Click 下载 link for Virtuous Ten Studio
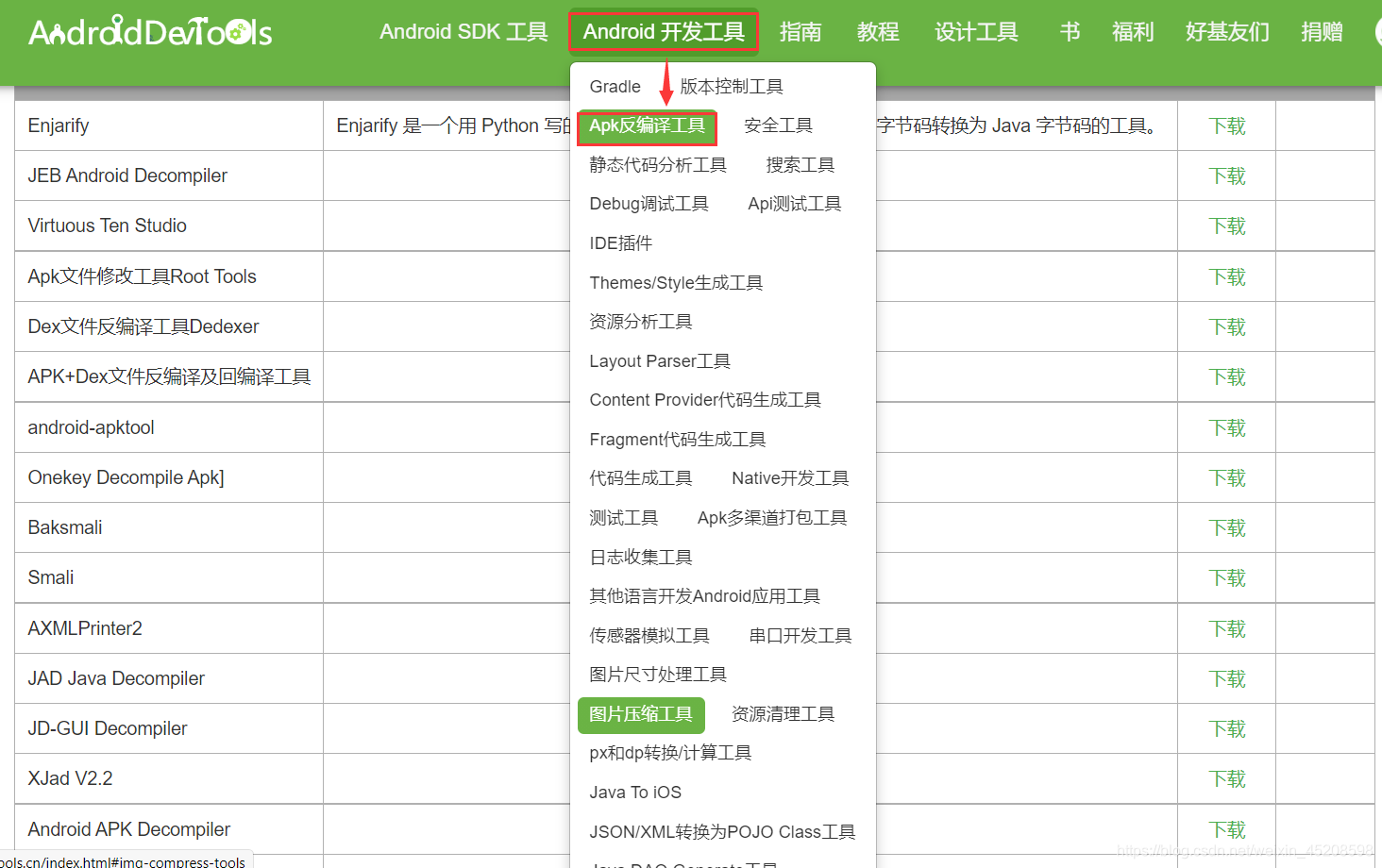This screenshot has height=868, width=1382. click(1227, 226)
